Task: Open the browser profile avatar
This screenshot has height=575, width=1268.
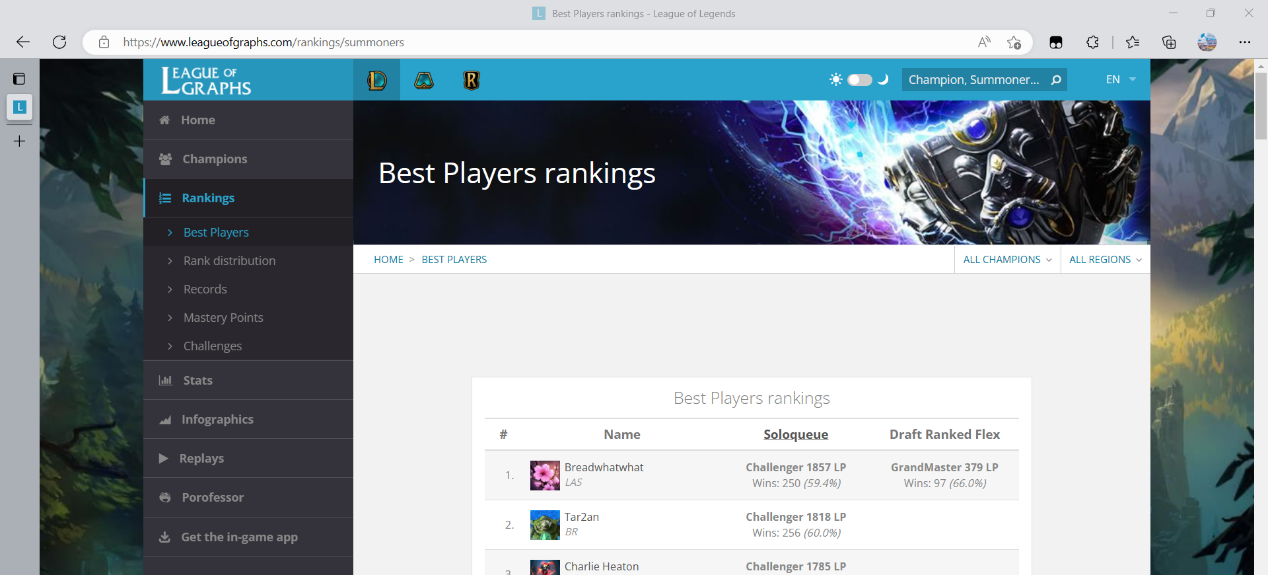Action: 1207,42
